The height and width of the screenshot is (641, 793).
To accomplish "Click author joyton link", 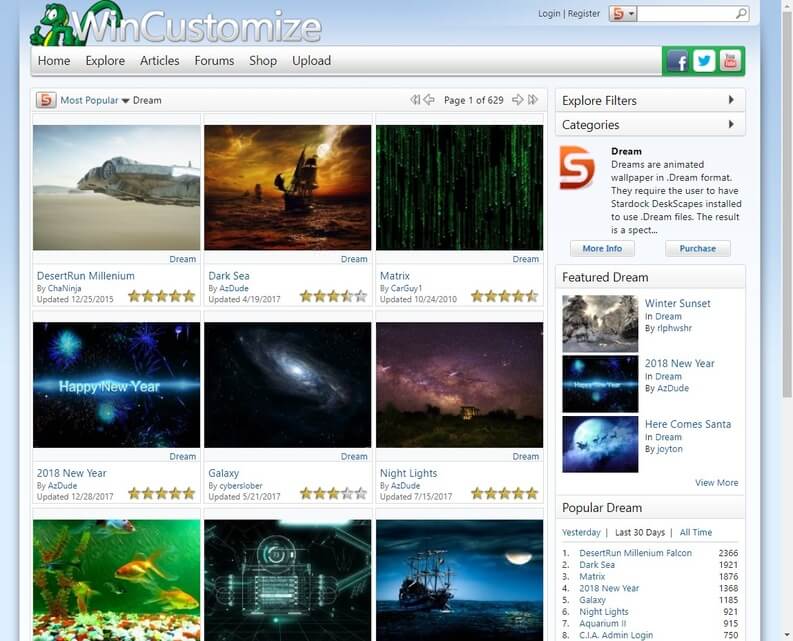I will coord(670,449).
